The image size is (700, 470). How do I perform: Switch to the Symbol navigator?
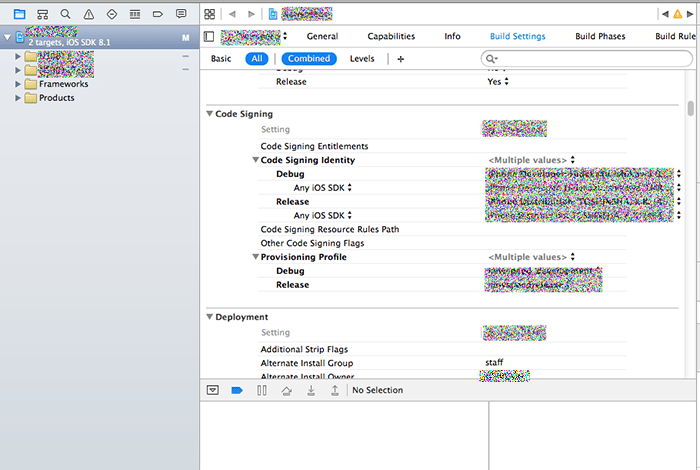(42, 14)
